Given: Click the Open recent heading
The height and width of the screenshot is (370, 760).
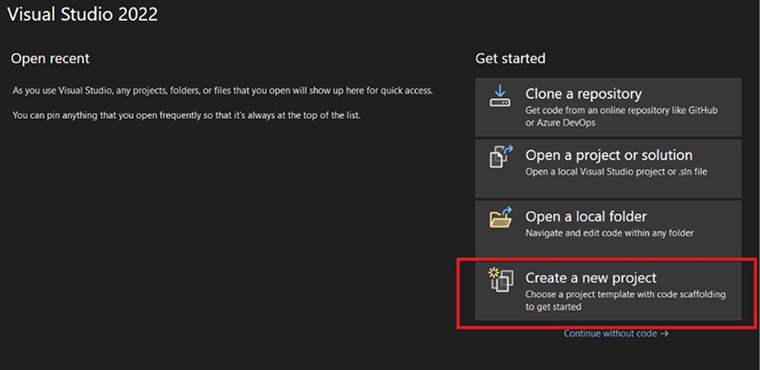Looking at the screenshot, I should coord(50,59).
